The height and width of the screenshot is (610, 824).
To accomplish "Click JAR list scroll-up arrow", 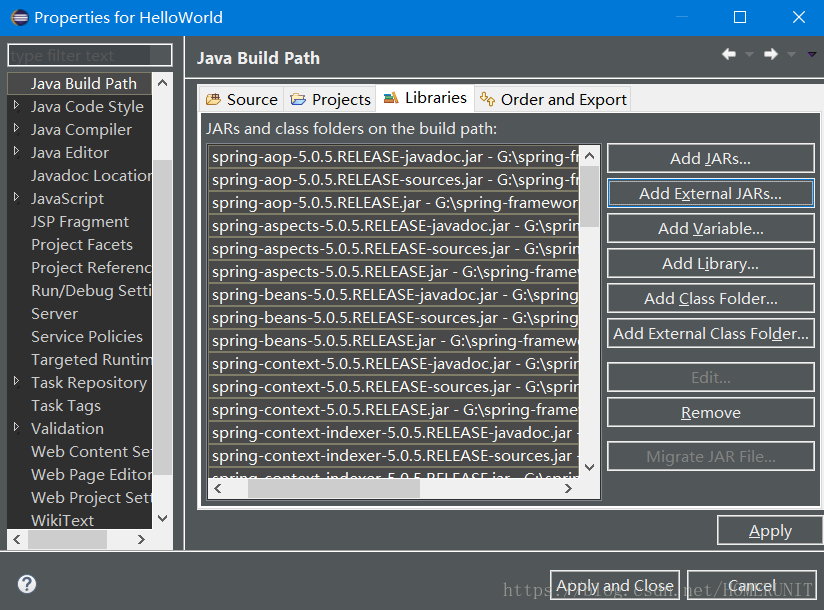I will [x=590, y=156].
